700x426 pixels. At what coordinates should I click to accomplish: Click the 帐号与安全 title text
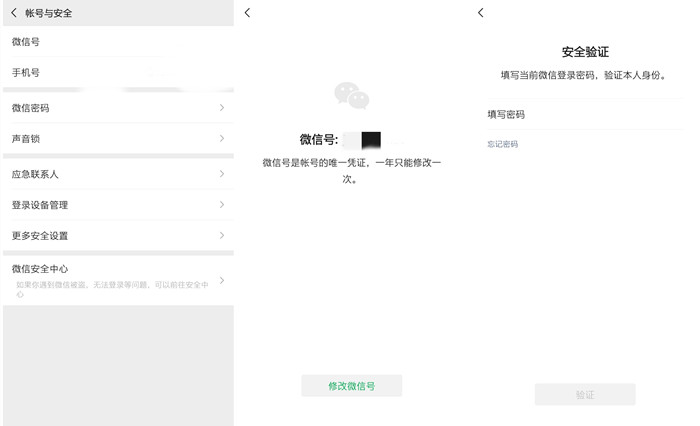[48, 13]
